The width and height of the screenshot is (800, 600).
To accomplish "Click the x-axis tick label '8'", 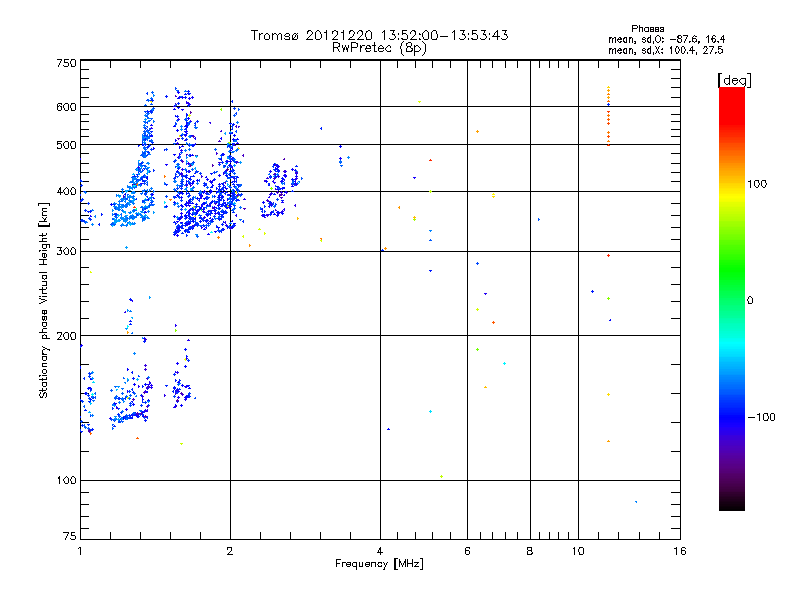I will click(530, 551).
